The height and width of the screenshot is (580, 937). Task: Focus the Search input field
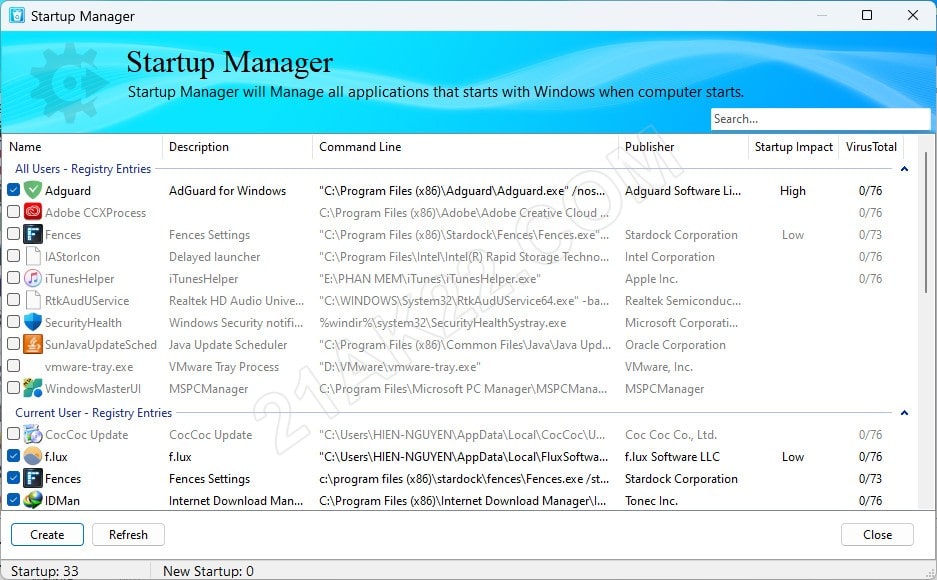click(x=820, y=119)
